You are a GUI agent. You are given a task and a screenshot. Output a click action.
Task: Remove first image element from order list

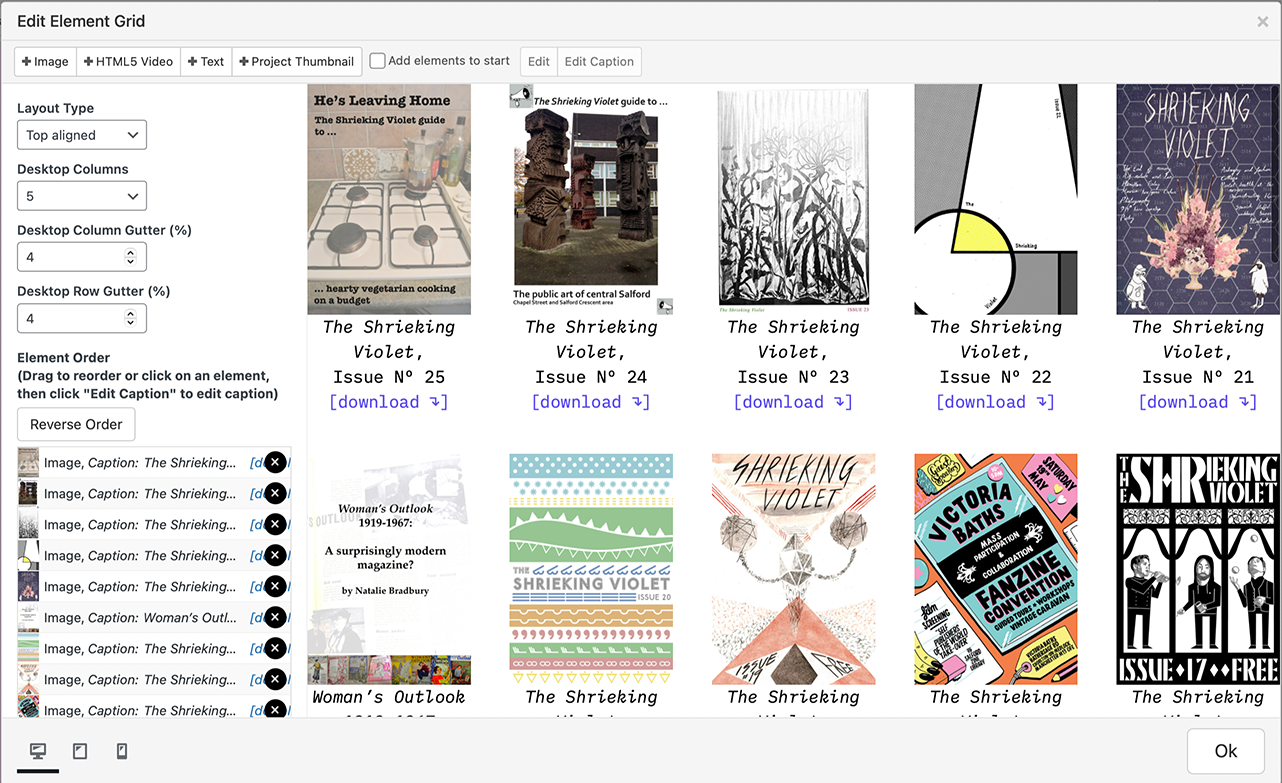275,462
